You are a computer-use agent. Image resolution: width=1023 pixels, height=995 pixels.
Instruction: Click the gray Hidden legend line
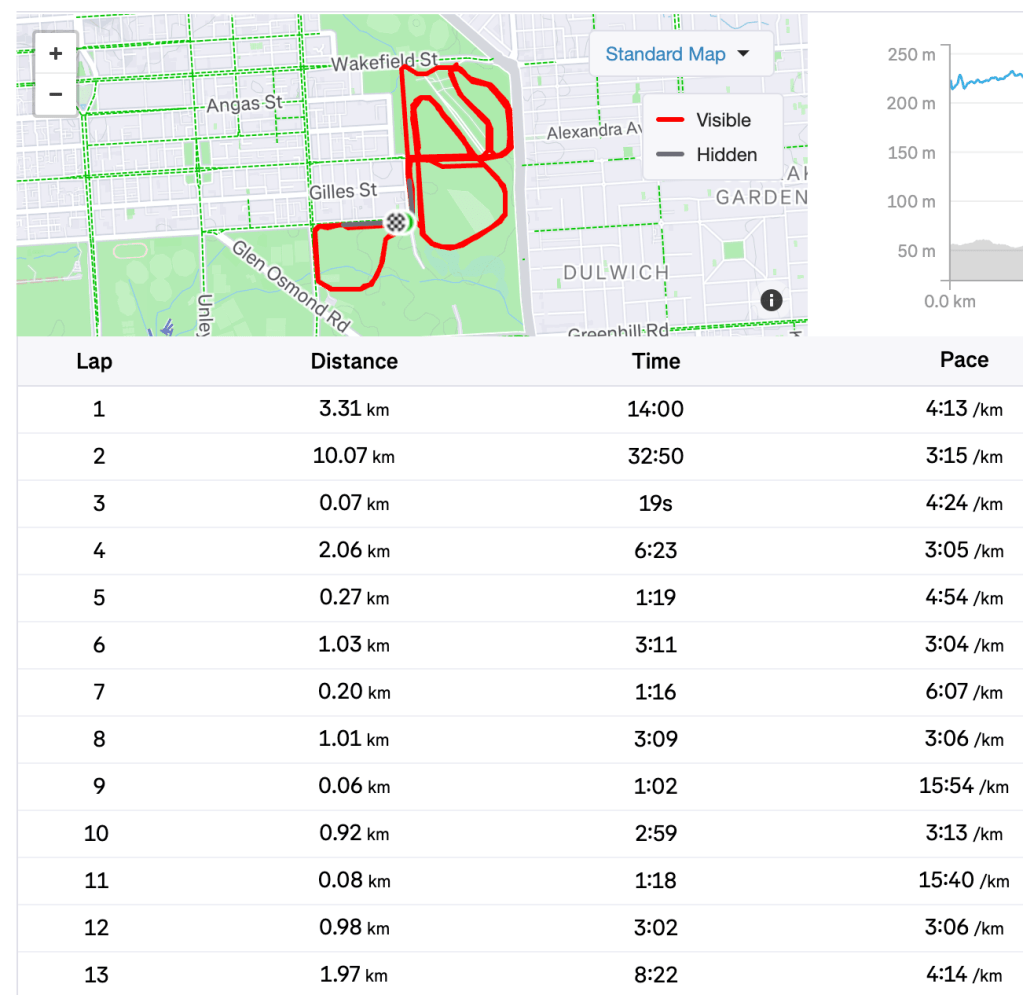click(x=670, y=155)
